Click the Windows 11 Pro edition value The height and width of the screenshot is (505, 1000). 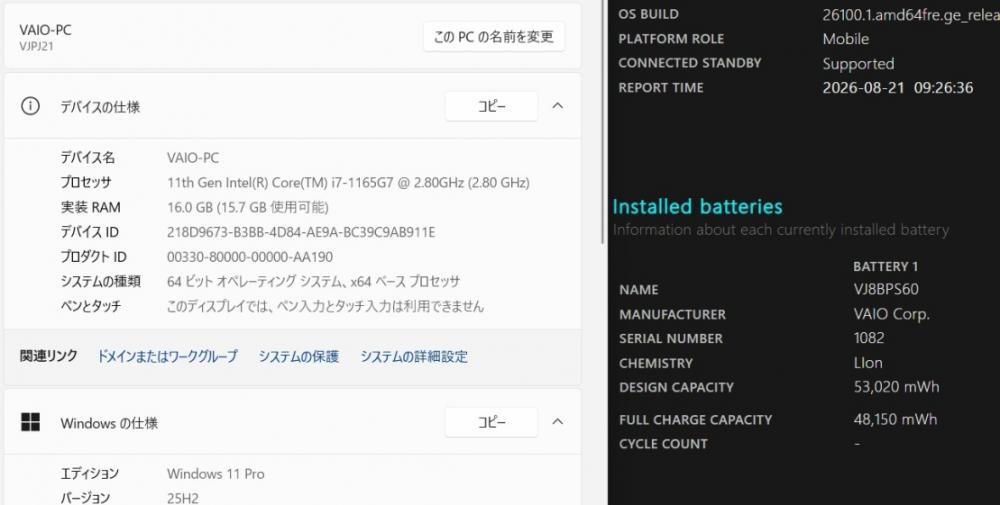pos(216,474)
